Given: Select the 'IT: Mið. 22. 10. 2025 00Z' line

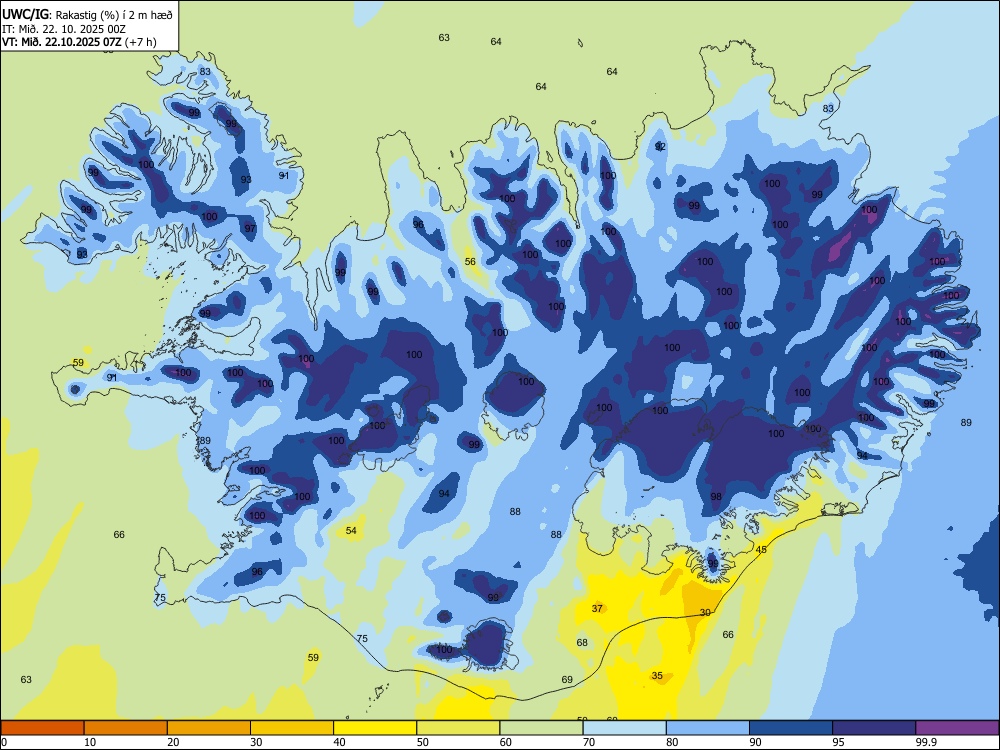Looking at the screenshot, I should (x=64, y=29).
